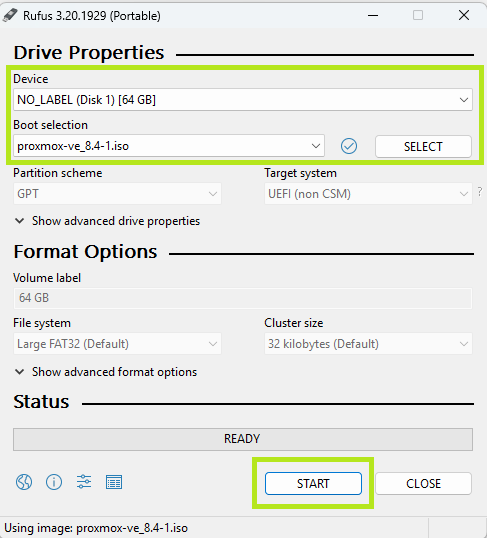This screenshot has width=487, height=538.
Task: Click the target system help question mark
Action: point(480,191)
